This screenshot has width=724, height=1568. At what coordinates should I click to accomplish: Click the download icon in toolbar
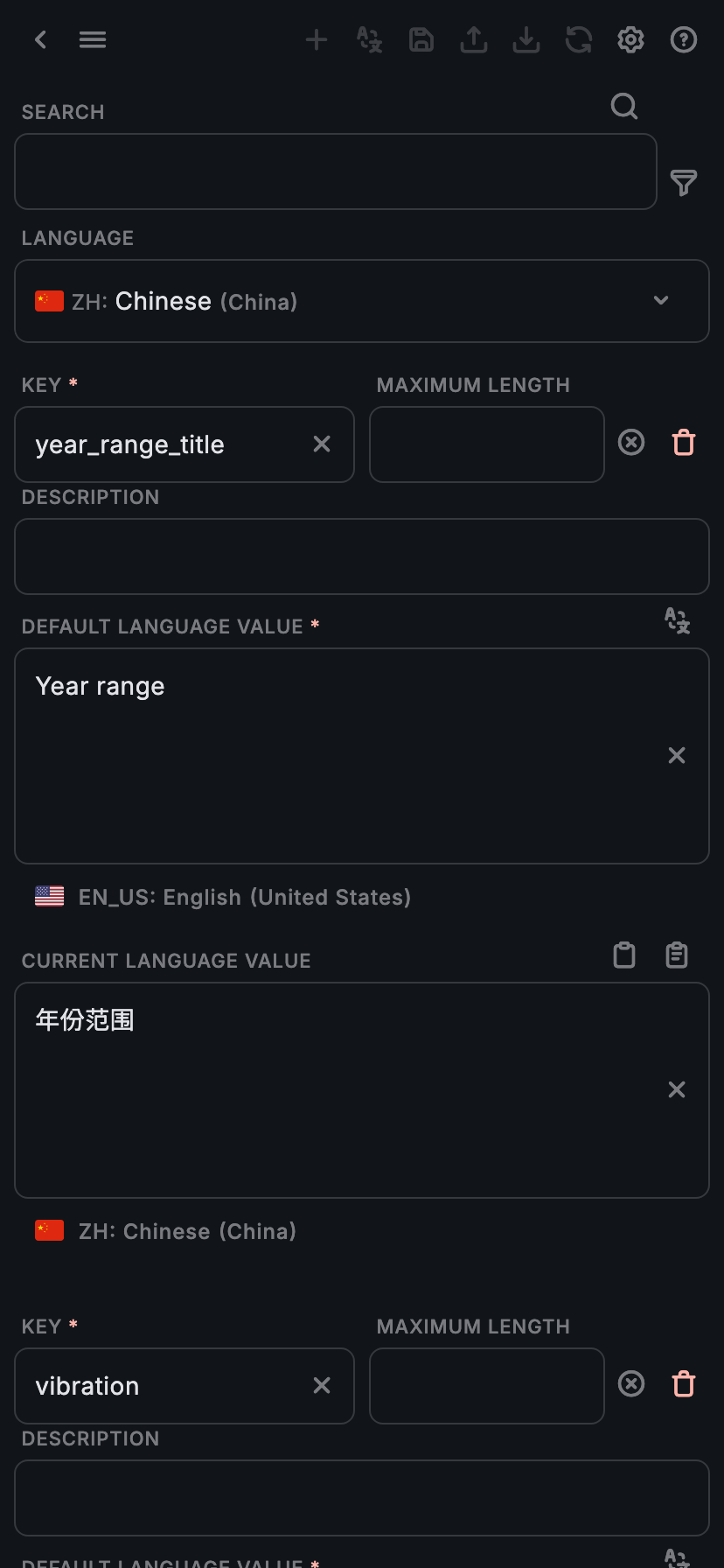[526, 39]
